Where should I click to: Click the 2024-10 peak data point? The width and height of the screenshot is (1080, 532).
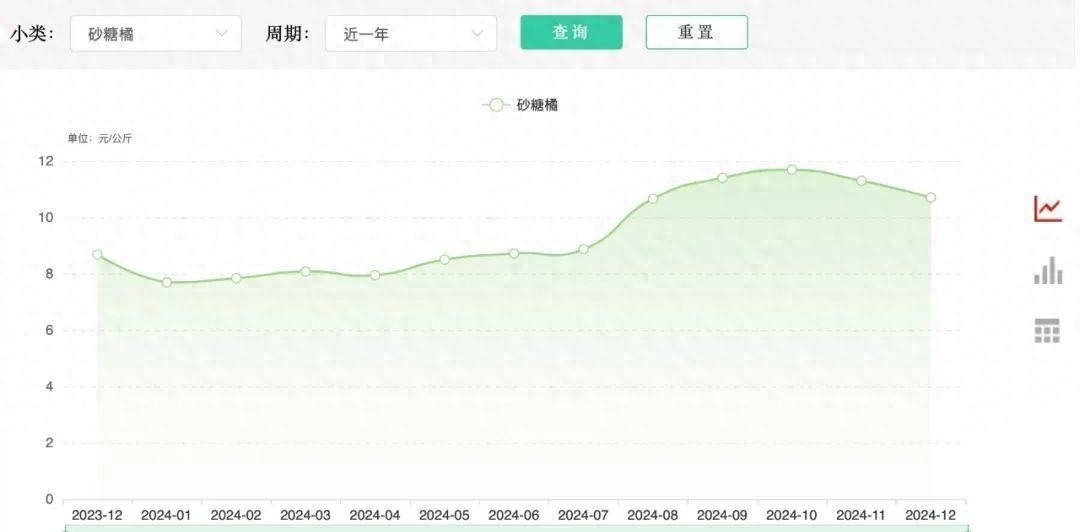point(792,170)
